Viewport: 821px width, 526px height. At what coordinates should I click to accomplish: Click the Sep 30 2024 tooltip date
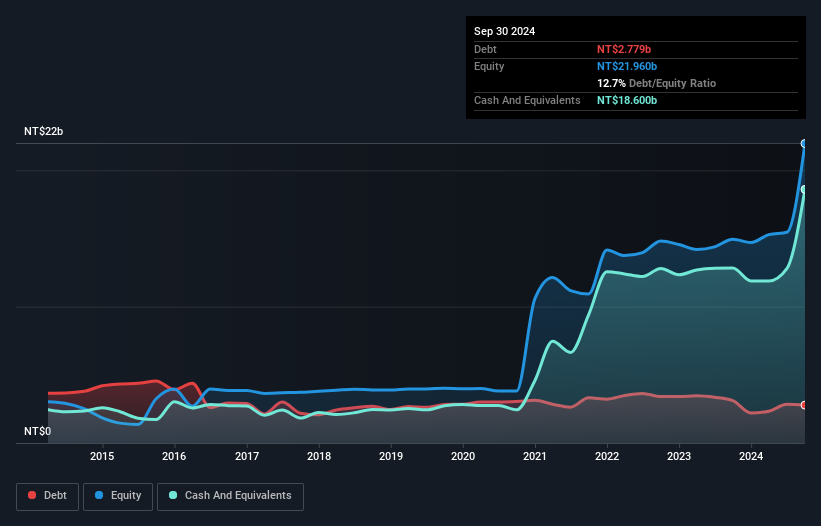click(x=504, y=31)
